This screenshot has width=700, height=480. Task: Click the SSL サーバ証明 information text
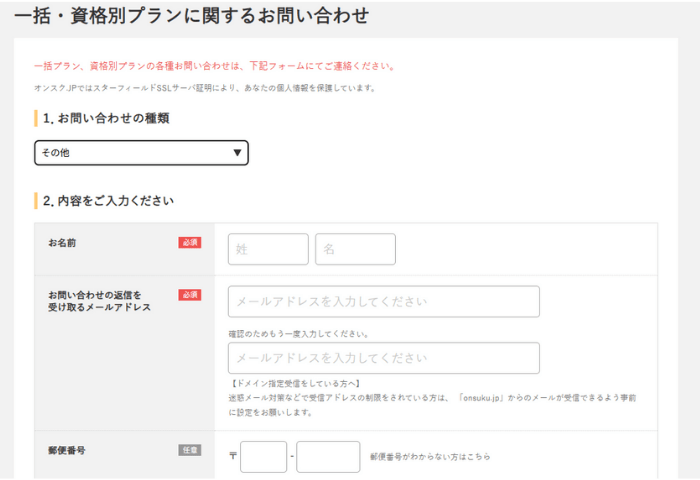(205, 88)
